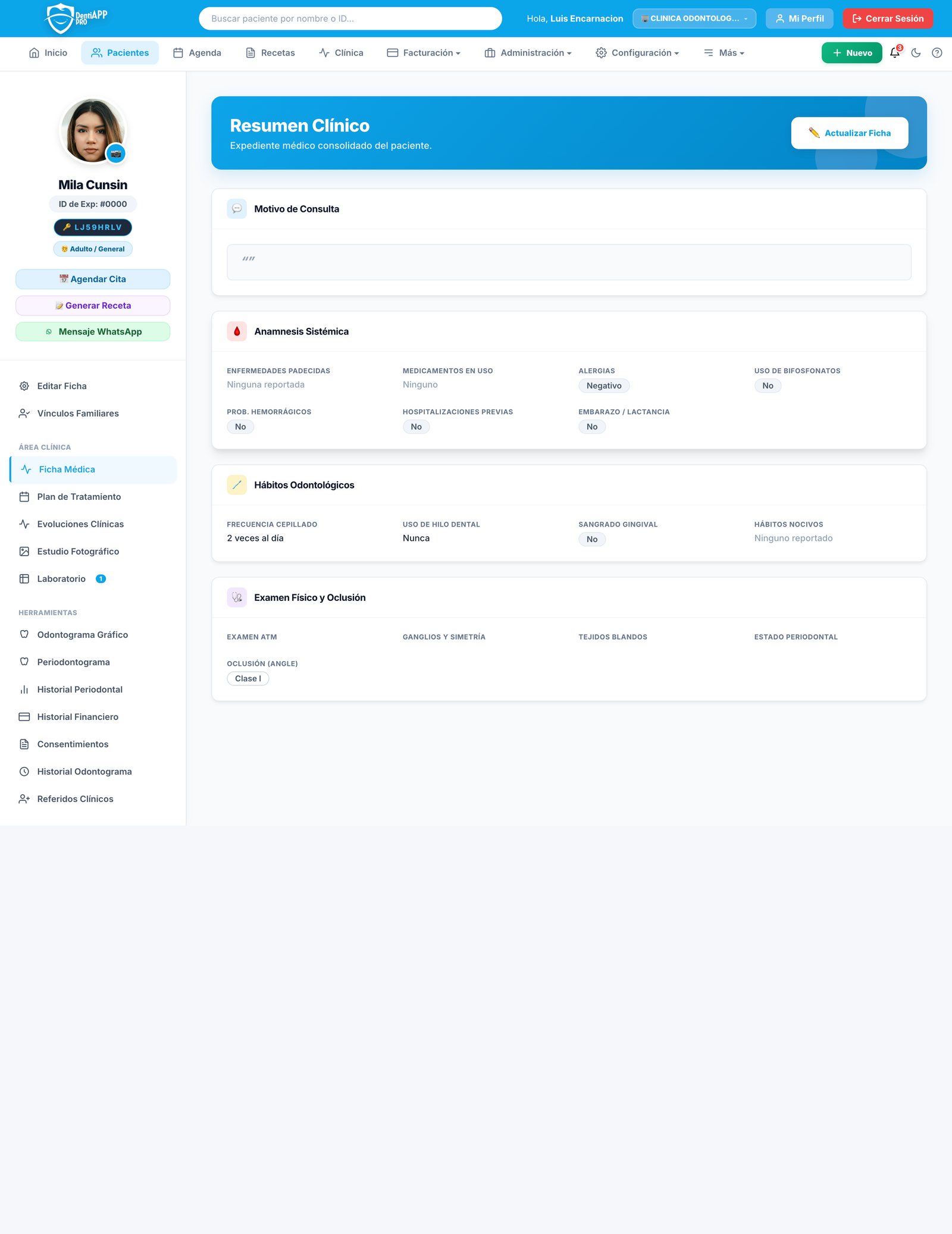Image resolution: width=952 pixels, height=1234 pixels.
Task: Select Ficha Médica in the sidebar
Action: click(x=93, y=469)
